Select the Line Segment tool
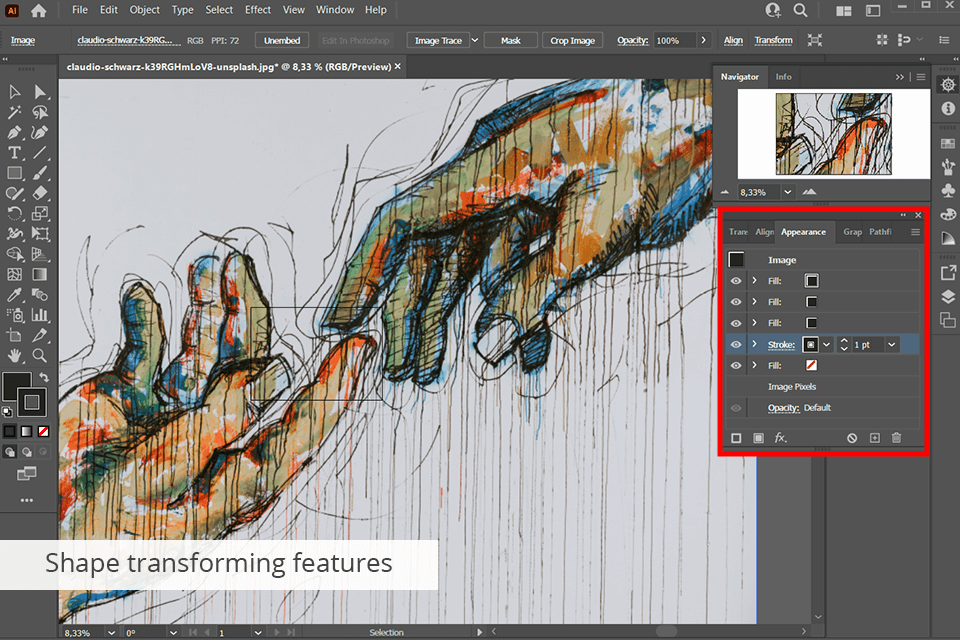Image resolution: width=960 pixels, height=640 pixels. pos(40,152)
